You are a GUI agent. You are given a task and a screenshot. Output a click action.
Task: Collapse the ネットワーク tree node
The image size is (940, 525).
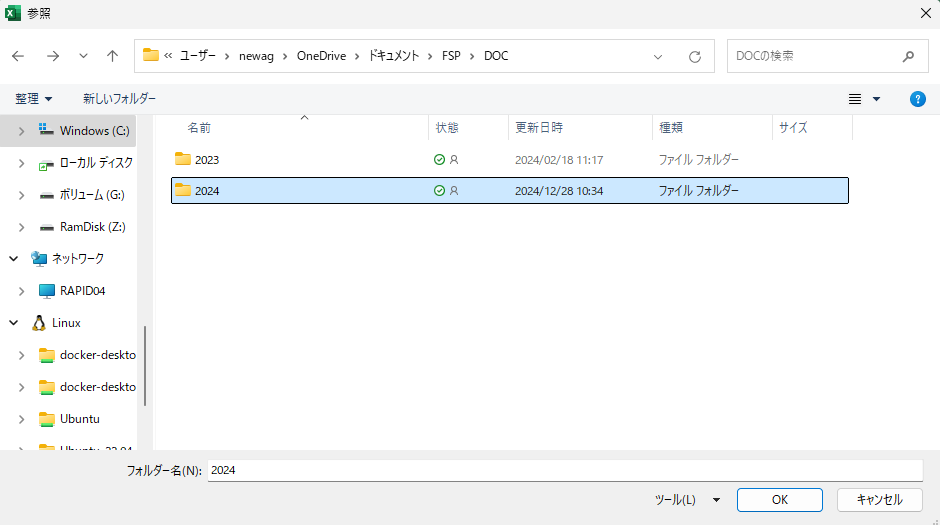[13, 258]
